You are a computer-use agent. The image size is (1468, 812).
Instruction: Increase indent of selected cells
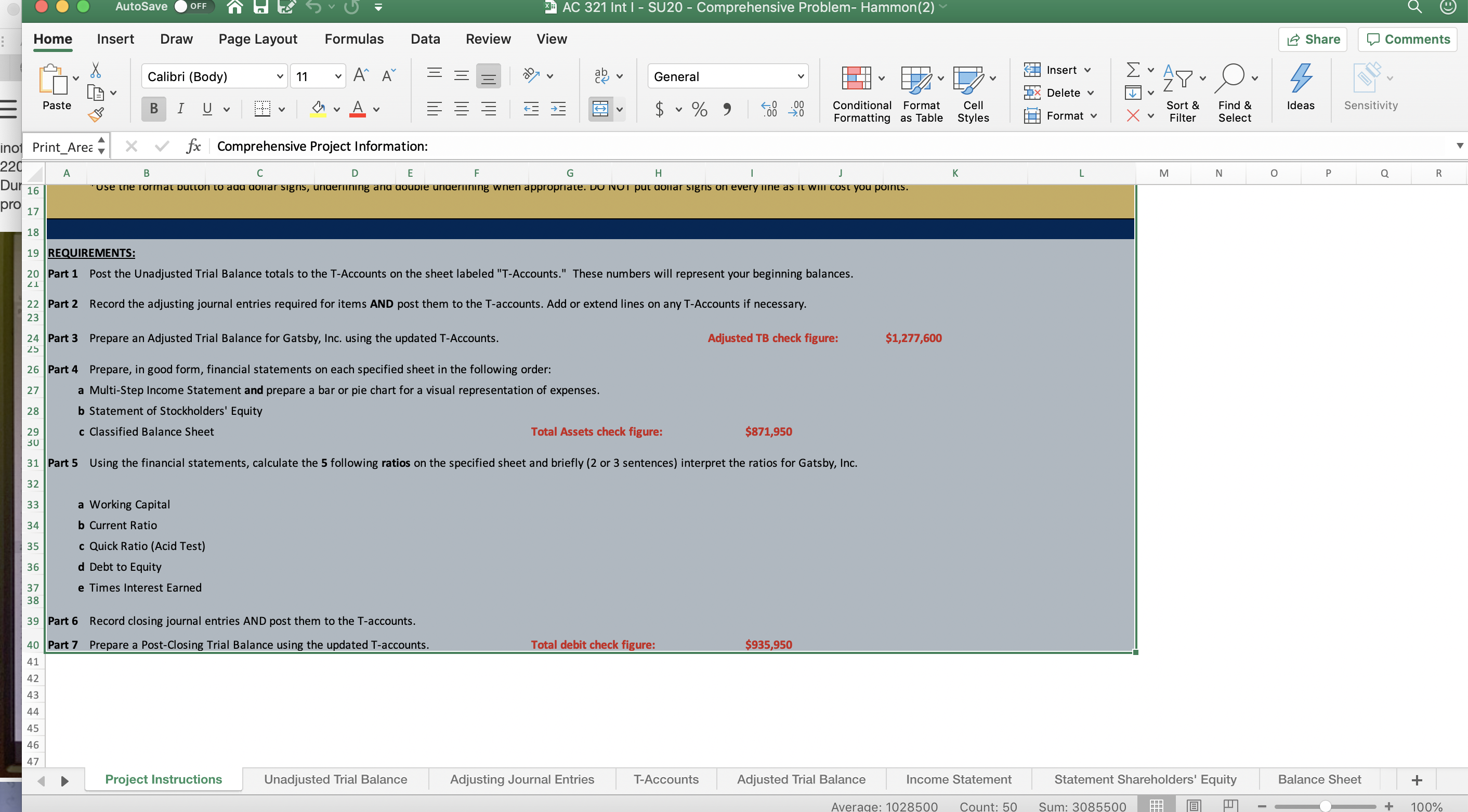pyautogui.click(x=558, y=109)
